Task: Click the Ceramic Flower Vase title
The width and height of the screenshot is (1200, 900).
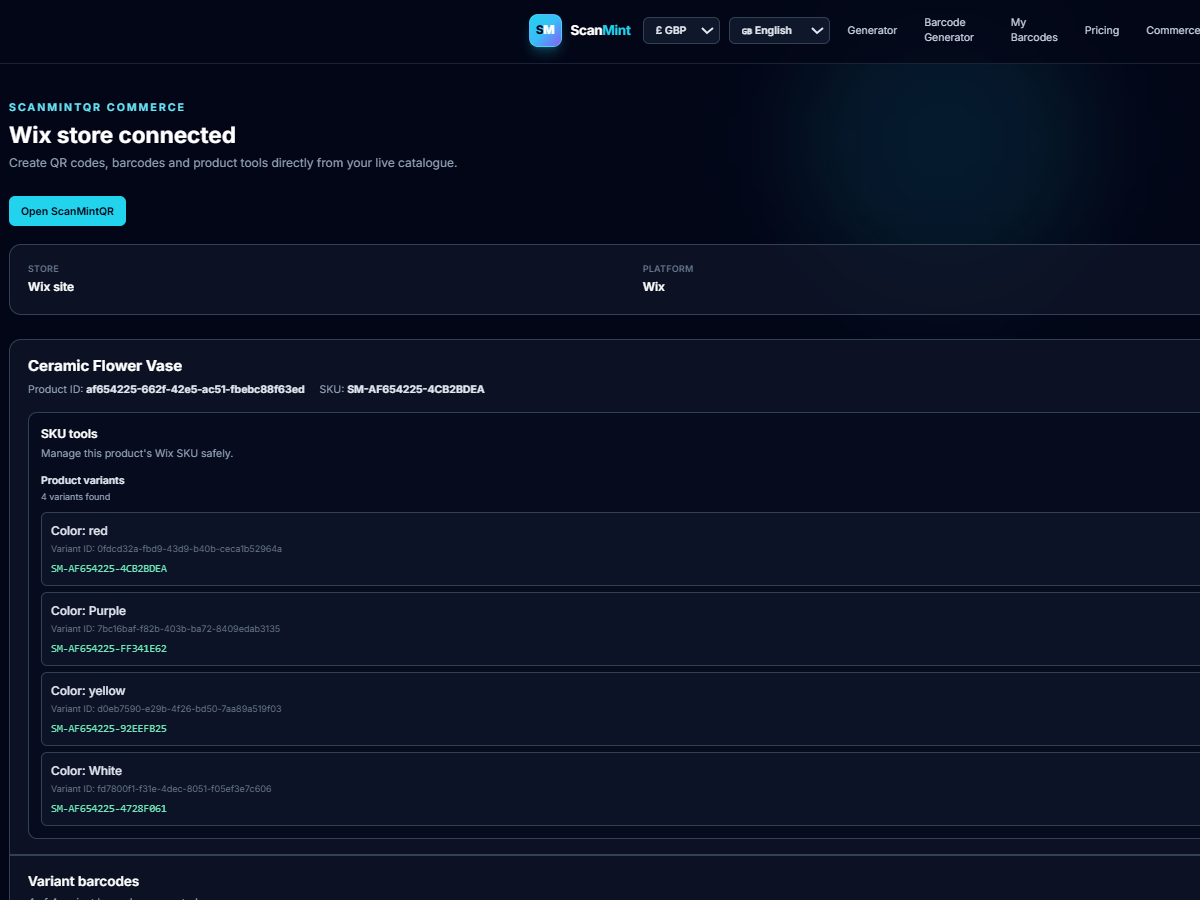Action: (x=105, y=366)
